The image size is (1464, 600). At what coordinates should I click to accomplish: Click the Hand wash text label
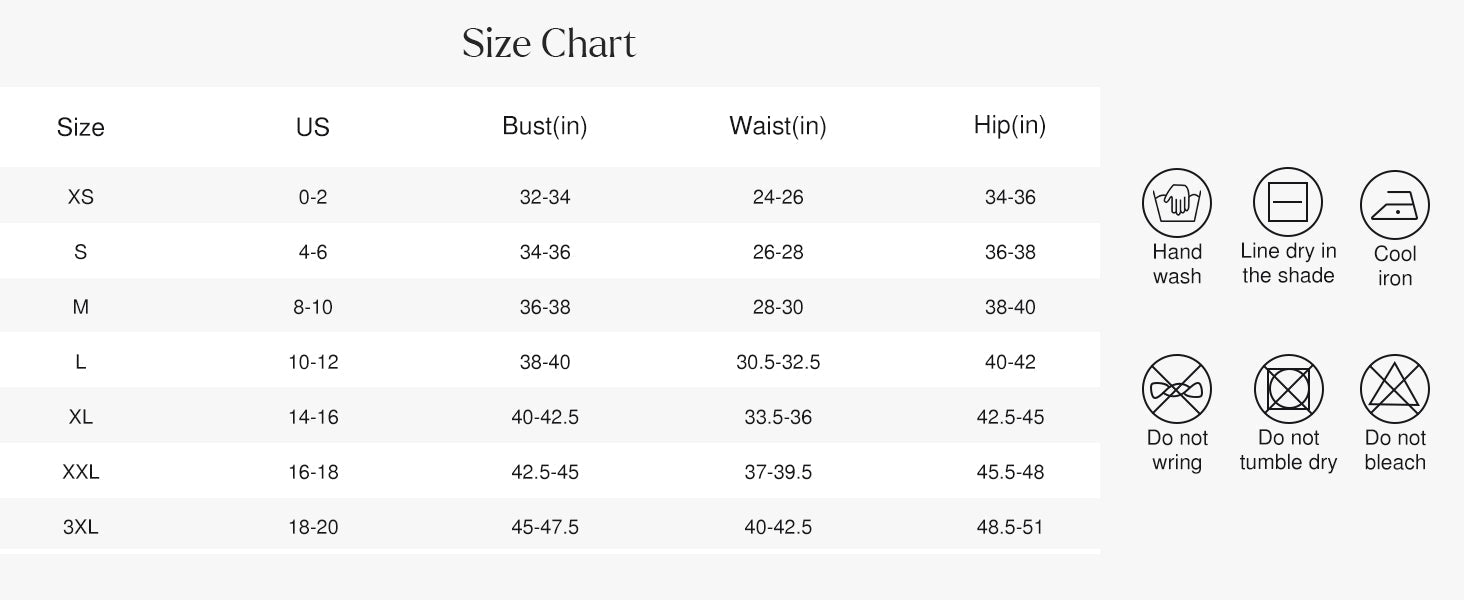tap(1177, 265)
